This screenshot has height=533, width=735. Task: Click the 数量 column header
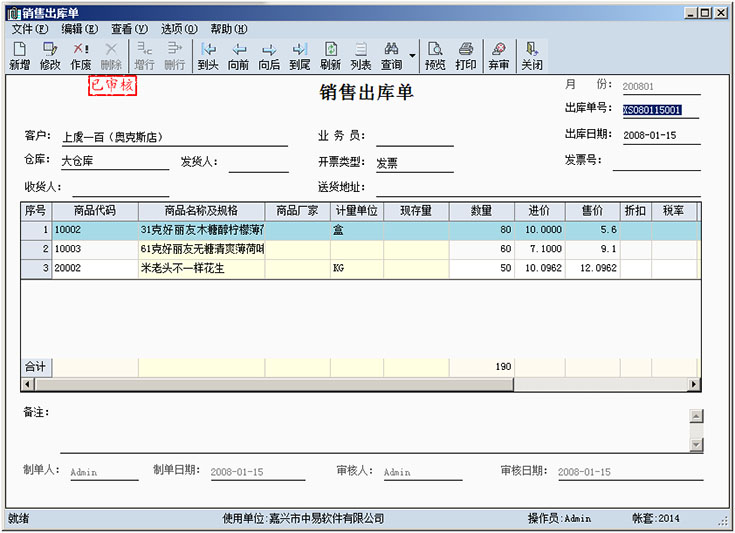(481, 211)
